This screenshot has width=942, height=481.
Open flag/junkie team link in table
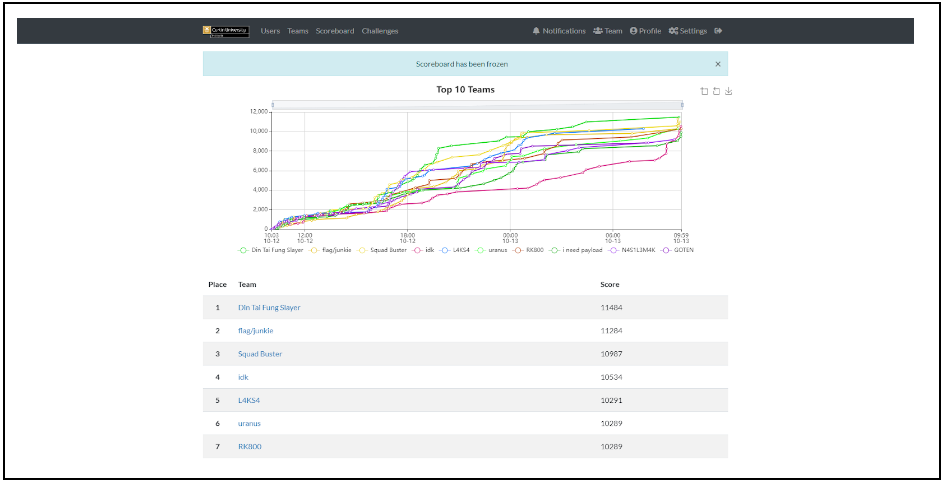click(x=255, y=331)
